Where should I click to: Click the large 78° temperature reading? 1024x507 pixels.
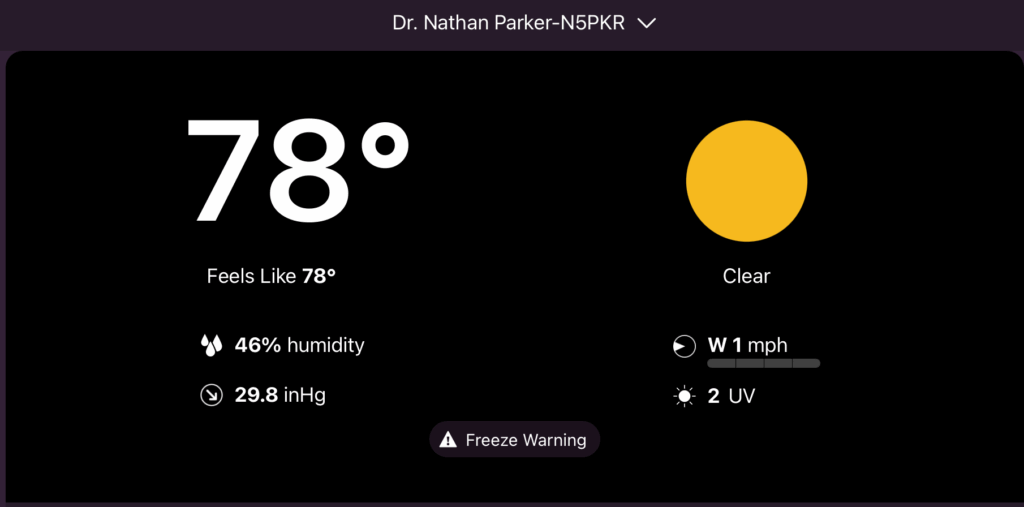pyautogui.click(x=298, y=170)
